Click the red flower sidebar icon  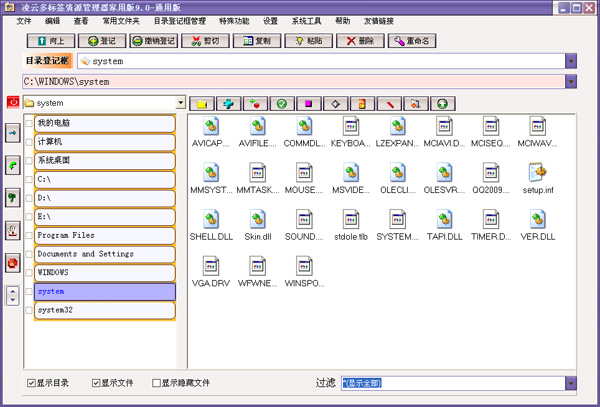click(13, 263)
